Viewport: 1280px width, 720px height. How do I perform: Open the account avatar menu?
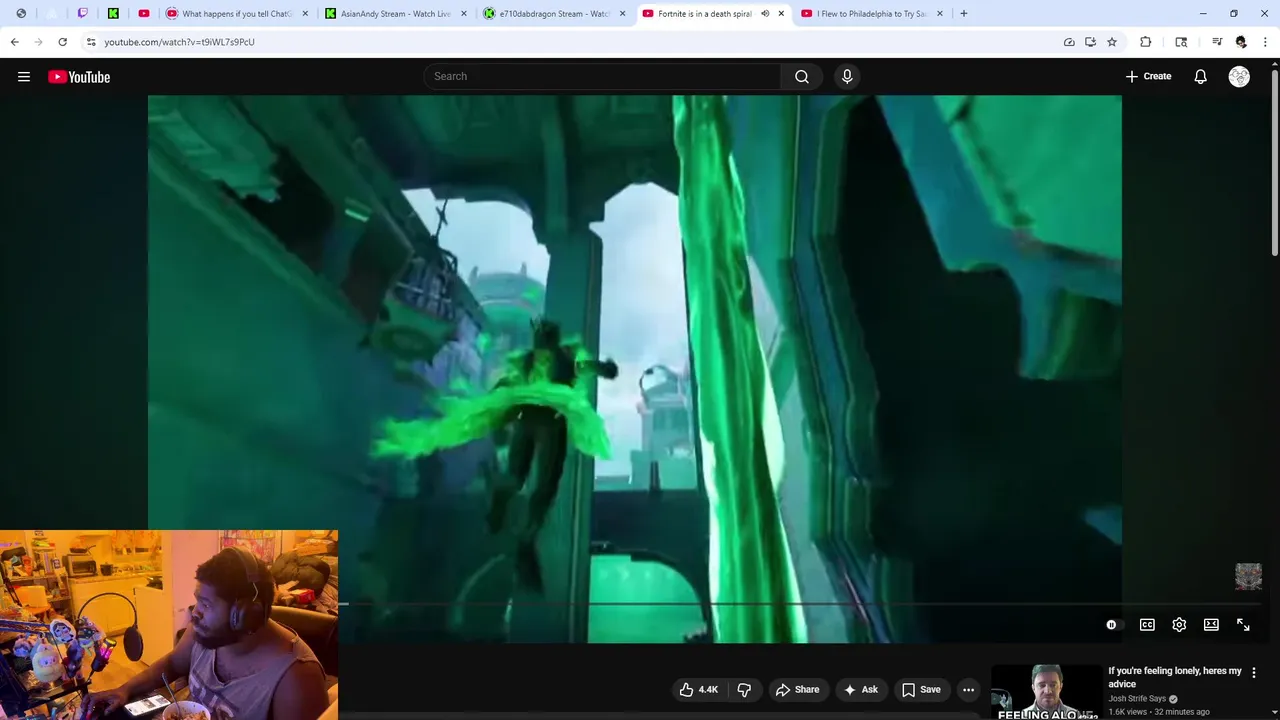coord(1239,77)
